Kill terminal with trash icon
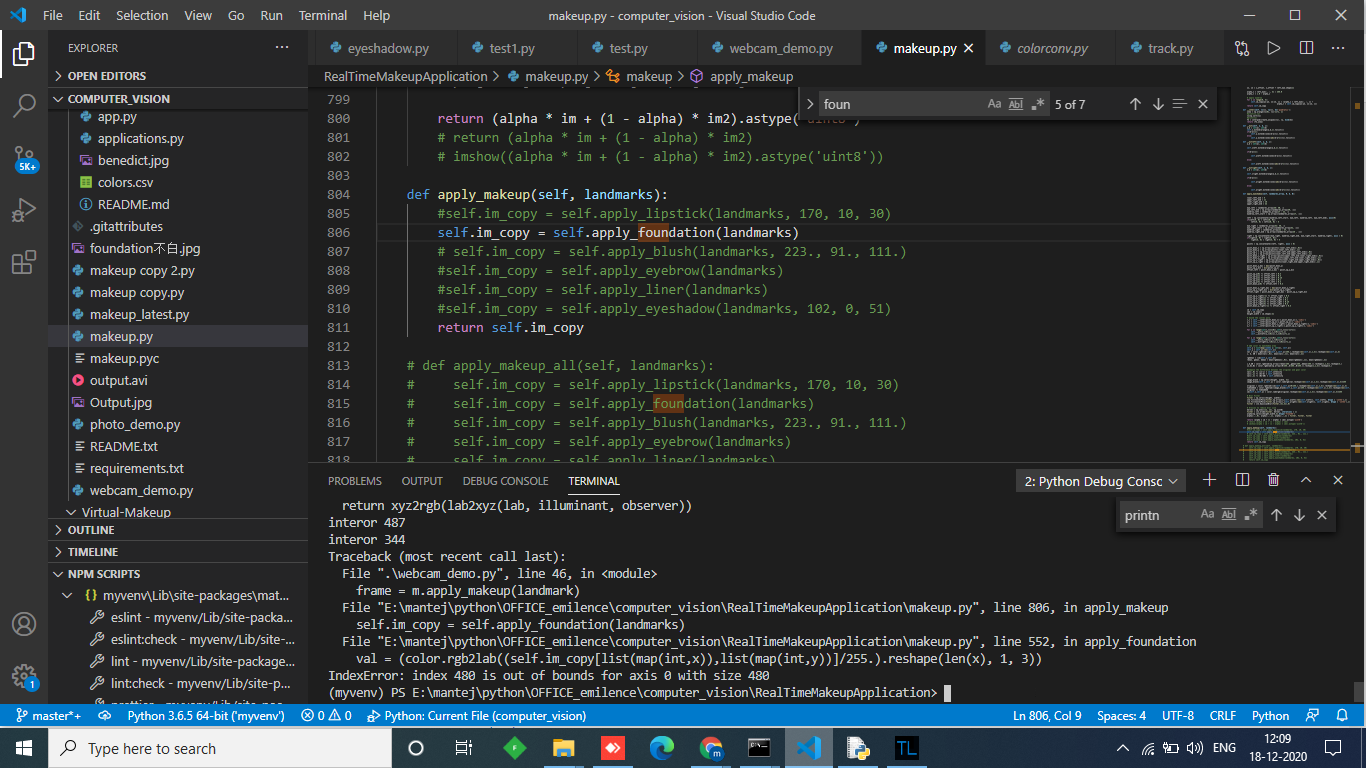The image size is (1366, 768). (1273, 480)
